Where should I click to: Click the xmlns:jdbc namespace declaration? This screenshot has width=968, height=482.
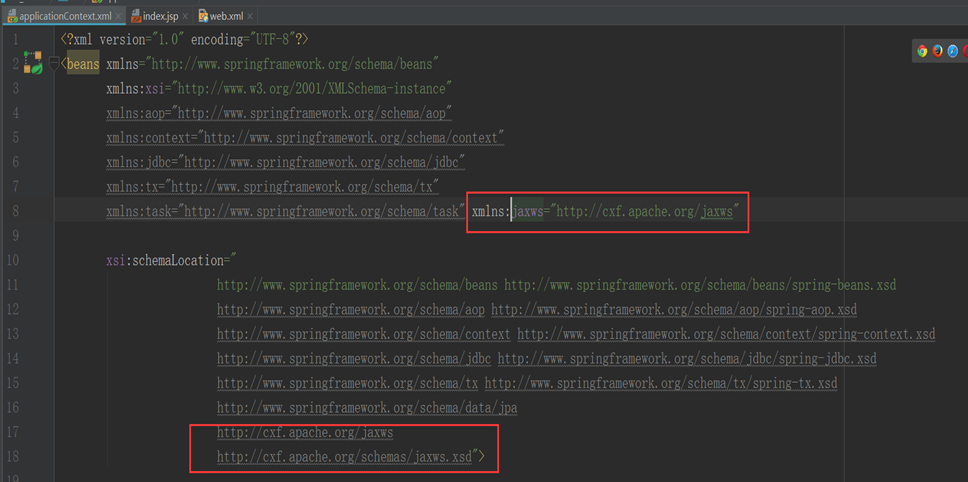[x=285, y=162]
